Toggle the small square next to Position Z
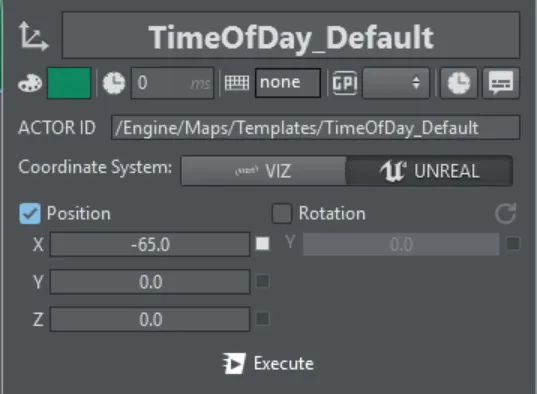This screenshot has width=537, height=394. click(263, 319)
